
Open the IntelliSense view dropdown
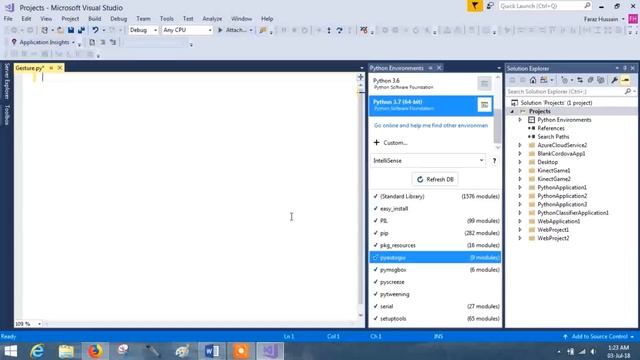point(428,160)
